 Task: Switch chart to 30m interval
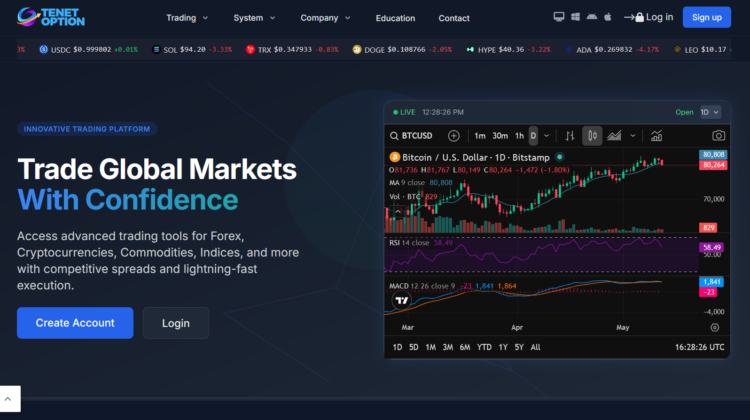pos(500,136)
